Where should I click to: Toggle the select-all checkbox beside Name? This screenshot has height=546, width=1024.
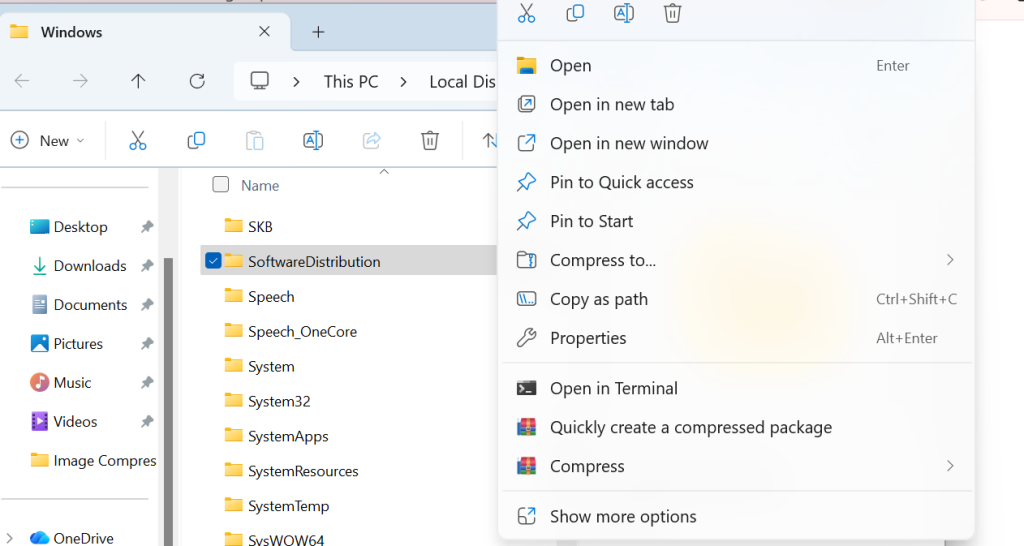[221, 185]
